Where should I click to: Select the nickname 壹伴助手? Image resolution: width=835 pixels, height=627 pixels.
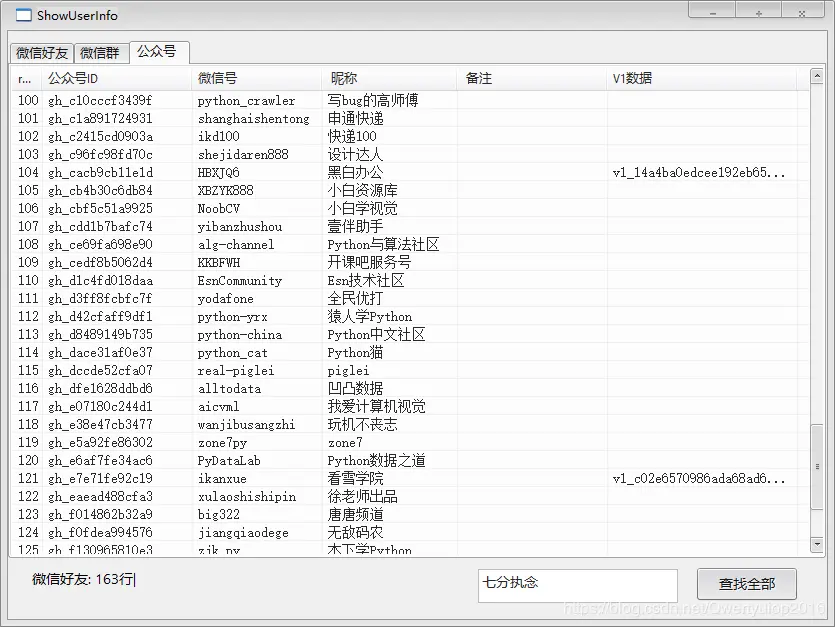coord(355,226)
